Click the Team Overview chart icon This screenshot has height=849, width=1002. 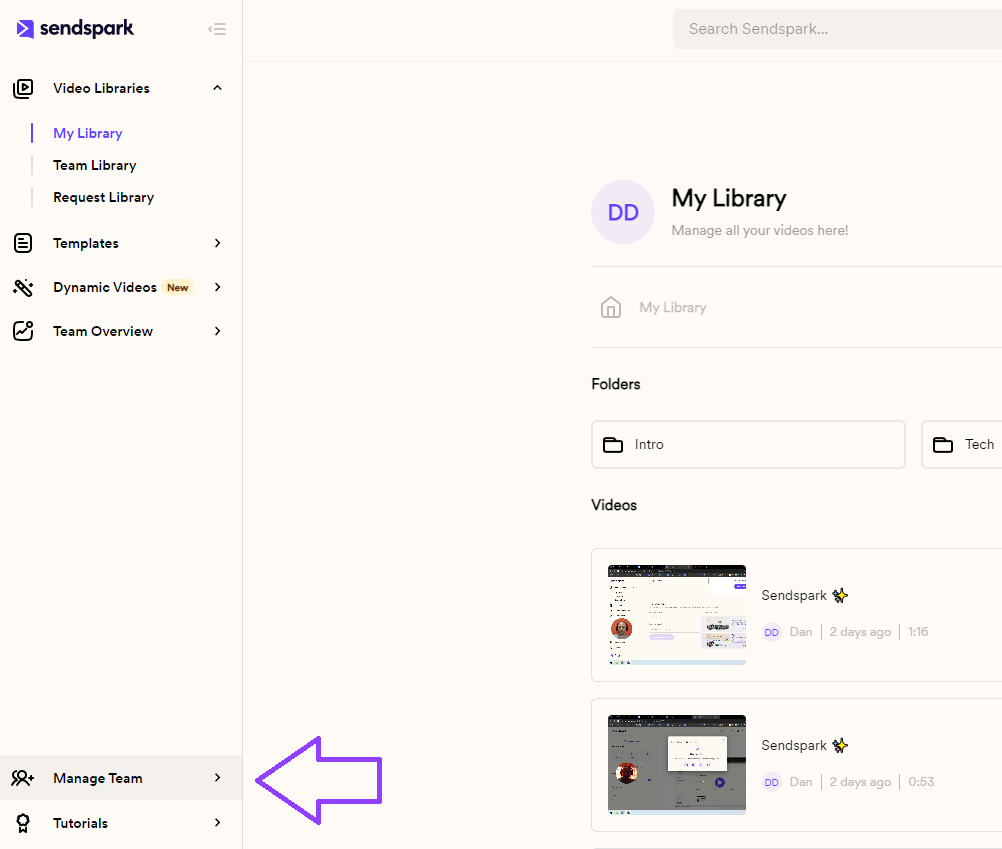(x=23, y=331)
